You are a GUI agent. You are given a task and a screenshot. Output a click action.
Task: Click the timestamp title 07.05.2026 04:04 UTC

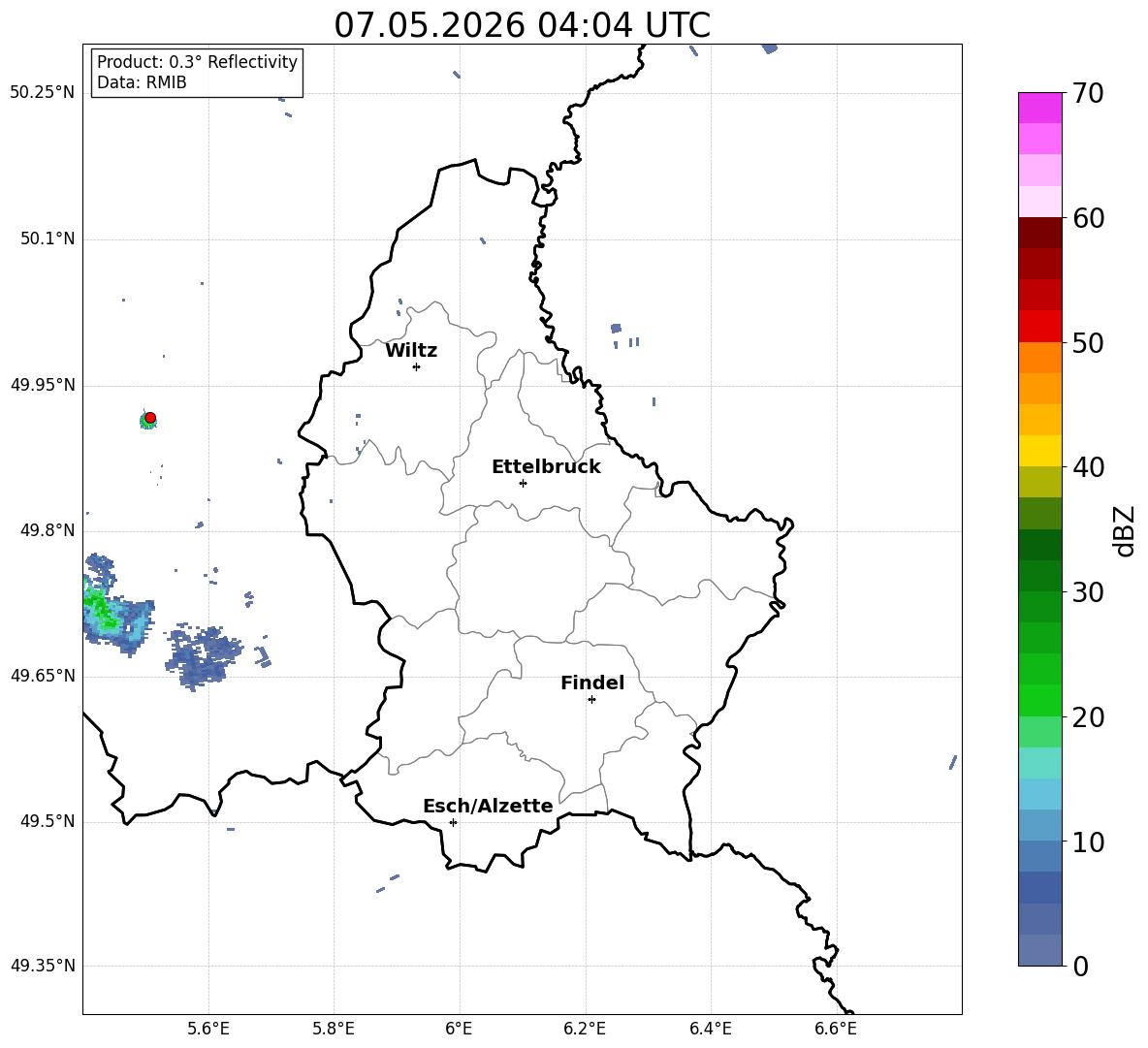pyautogui.click(x=522, y=25)
